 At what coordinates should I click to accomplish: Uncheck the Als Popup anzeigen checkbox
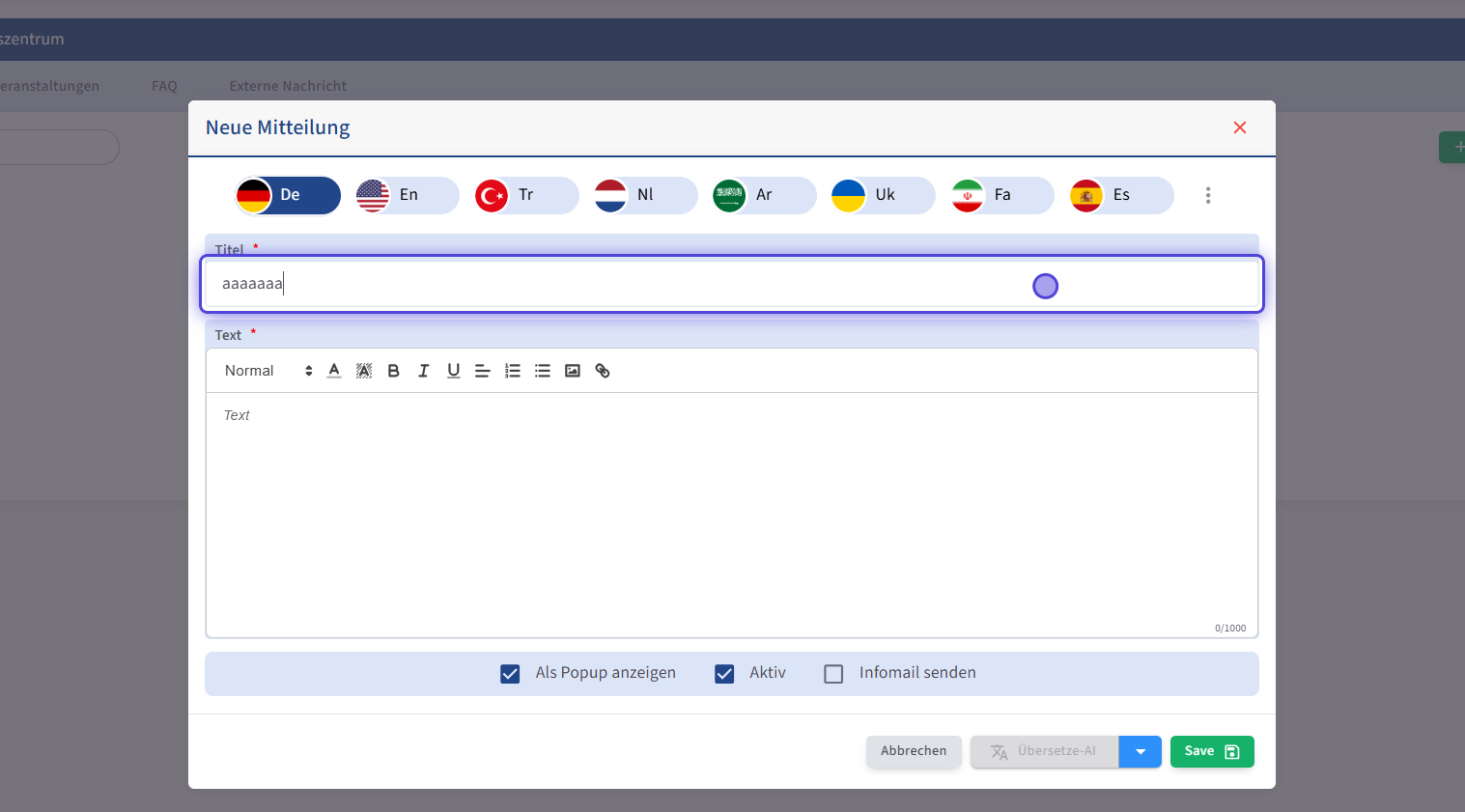click(x=510, y=674)
